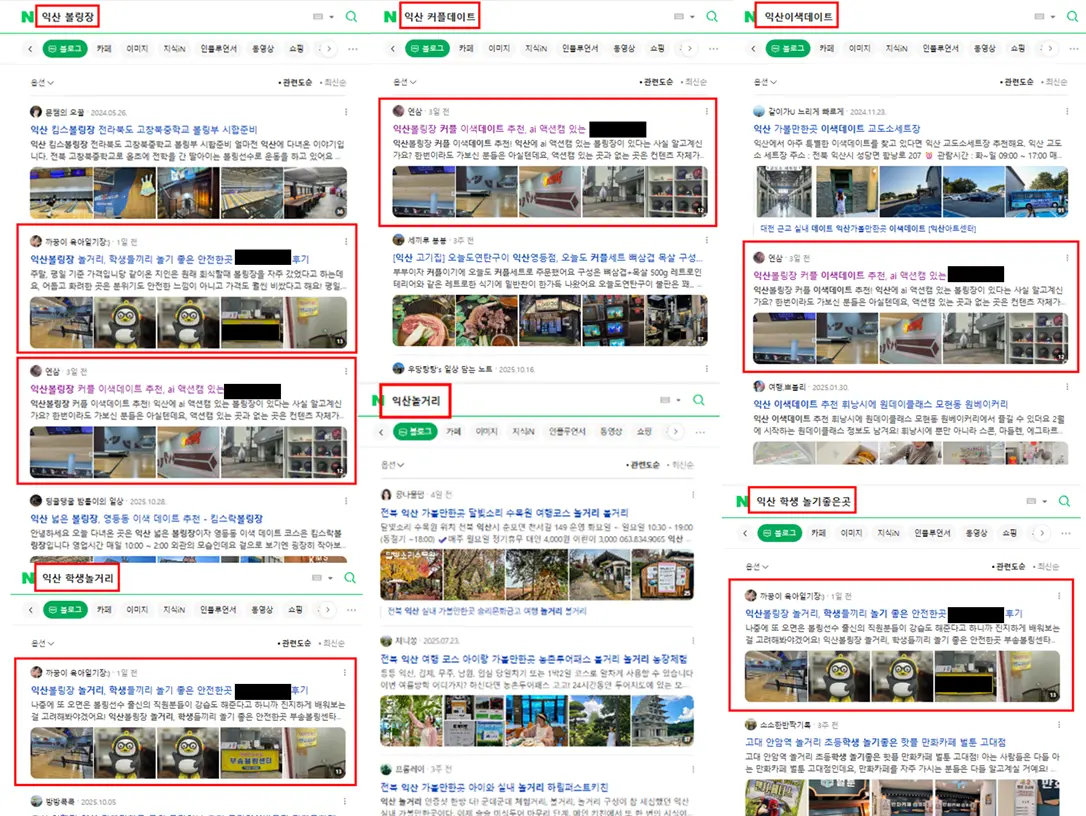Screen dimensions: 1086x816
Task: Open the three-dot more menu in the 익산 학생놀거리 tab row
Action: click(x=352, y=610)
